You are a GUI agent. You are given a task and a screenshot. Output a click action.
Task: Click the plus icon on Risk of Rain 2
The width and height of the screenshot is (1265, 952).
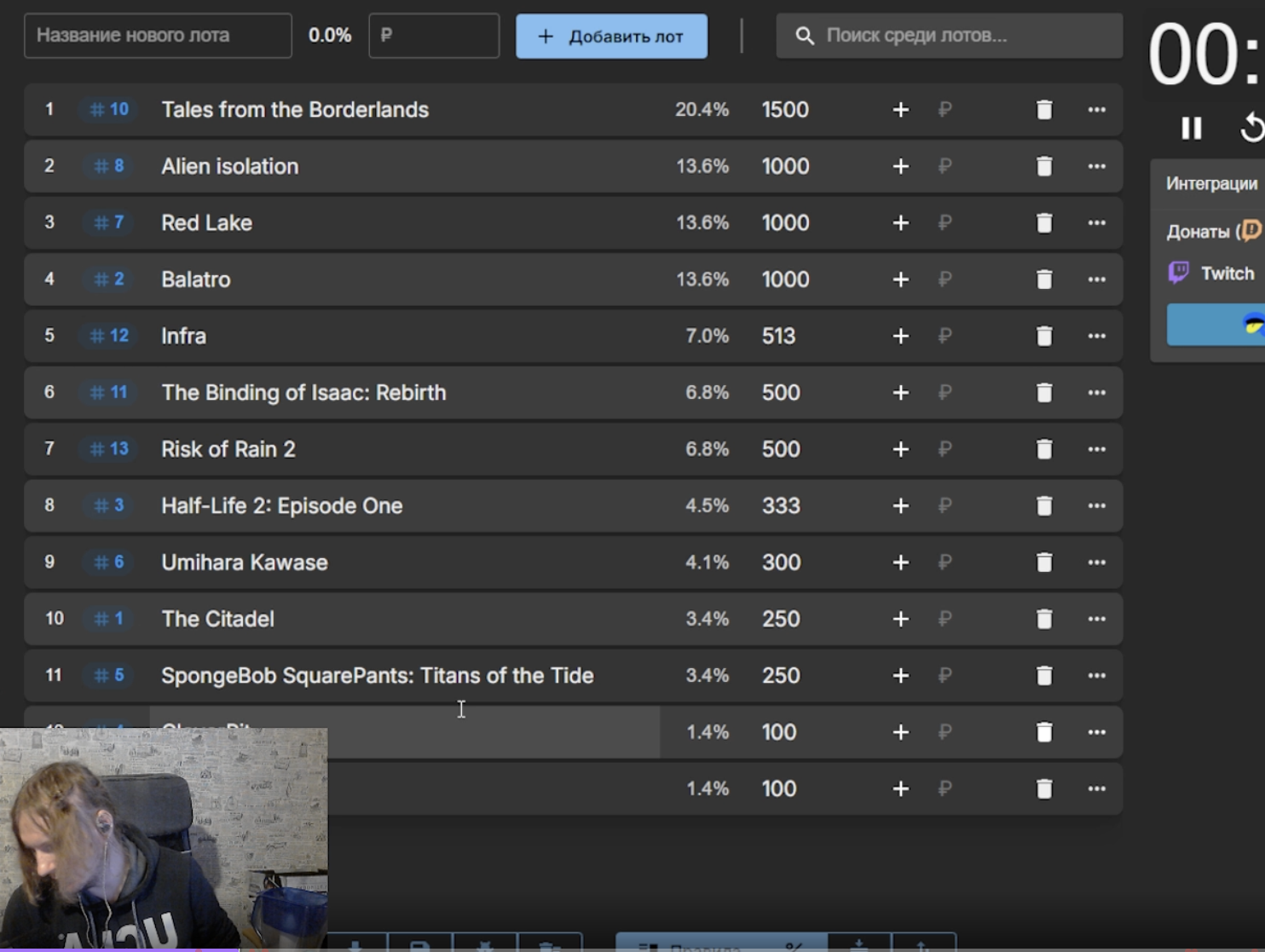click(900, 449)
